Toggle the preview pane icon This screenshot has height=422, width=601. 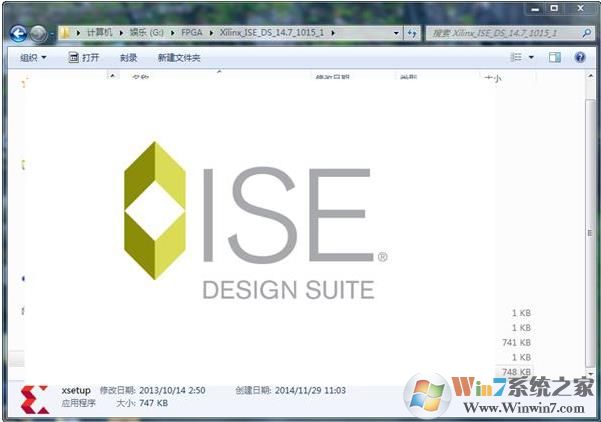(555, 58)
